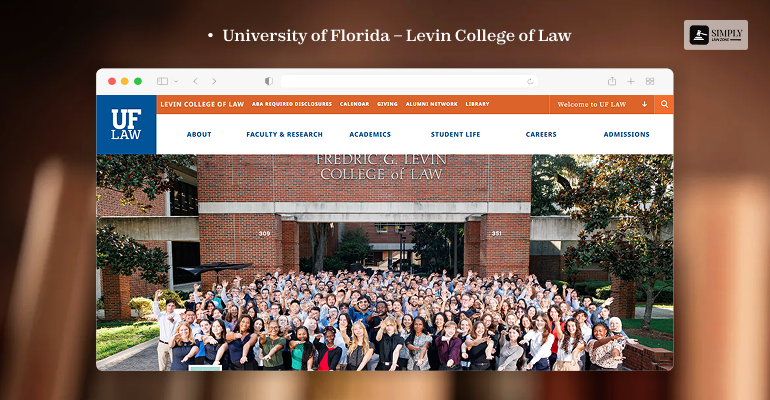Click the UF Law logo
The height and width of the screenshot is (400, 770).
pyautogui.click(x=126, y=125)
